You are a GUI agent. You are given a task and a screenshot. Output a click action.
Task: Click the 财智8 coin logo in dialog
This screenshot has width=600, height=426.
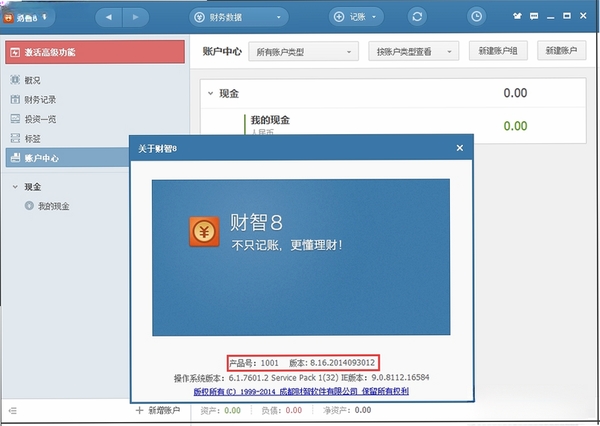coord(204,232)
